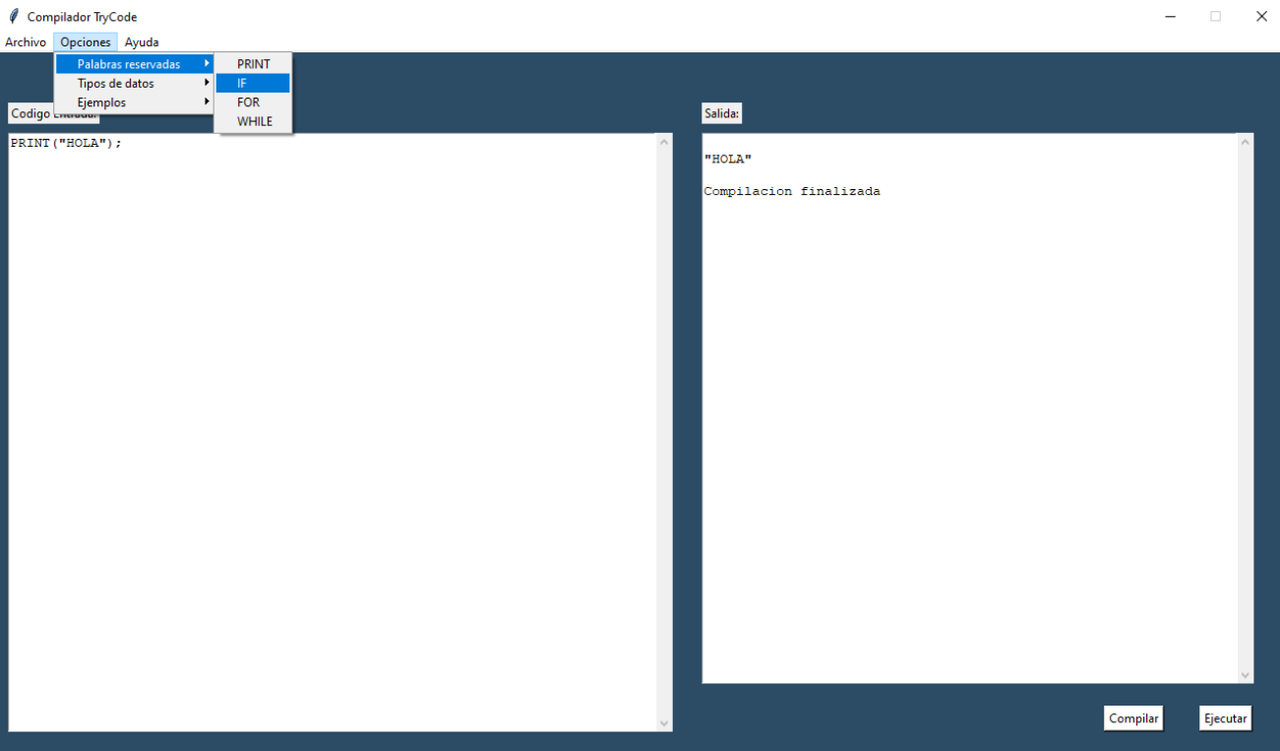
Task: Expand the Ejemplos submenu
Action: [134, 102]
